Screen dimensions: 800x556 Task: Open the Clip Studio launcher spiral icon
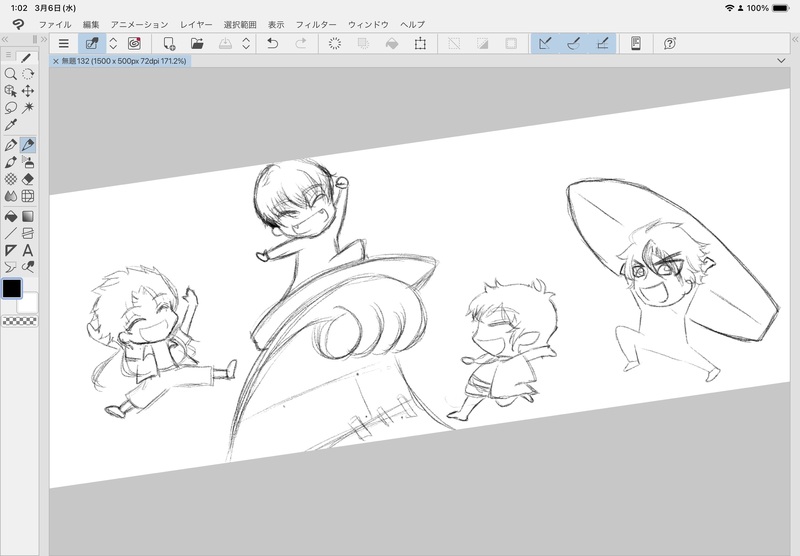(x=134, y=44)
